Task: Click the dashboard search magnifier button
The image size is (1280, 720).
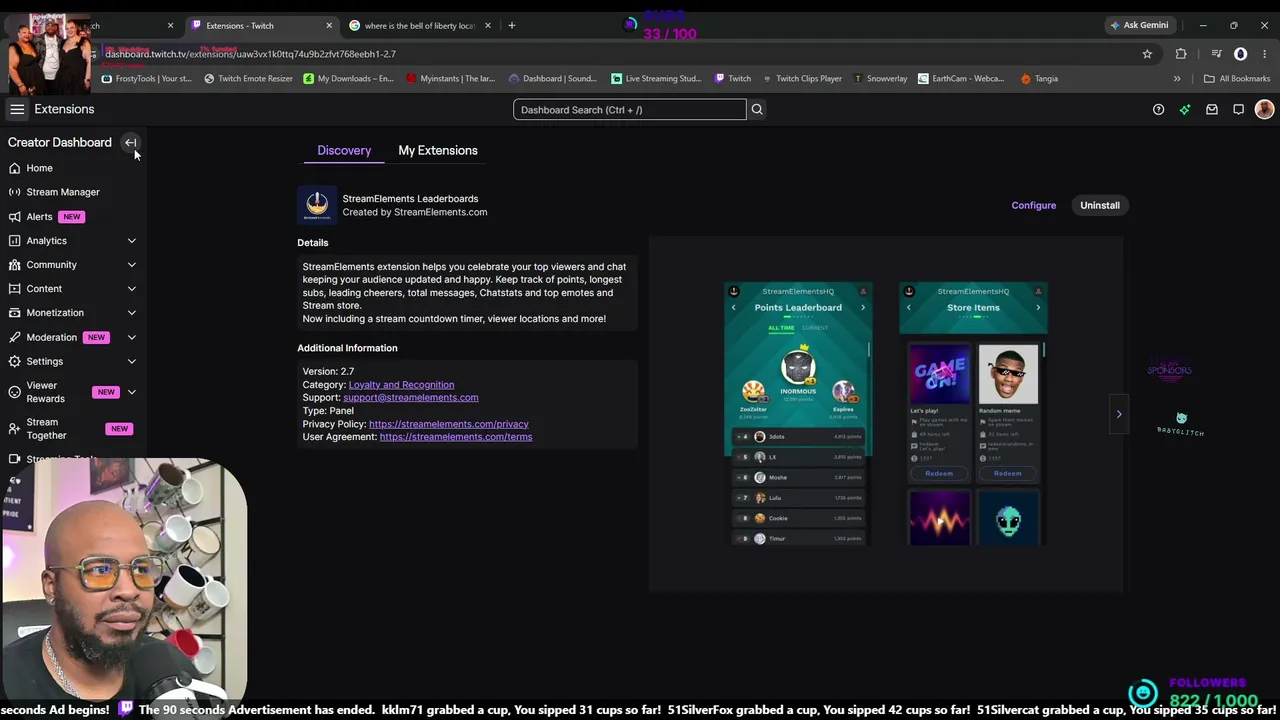Action: pyautogui.click(x=757, y=109)
